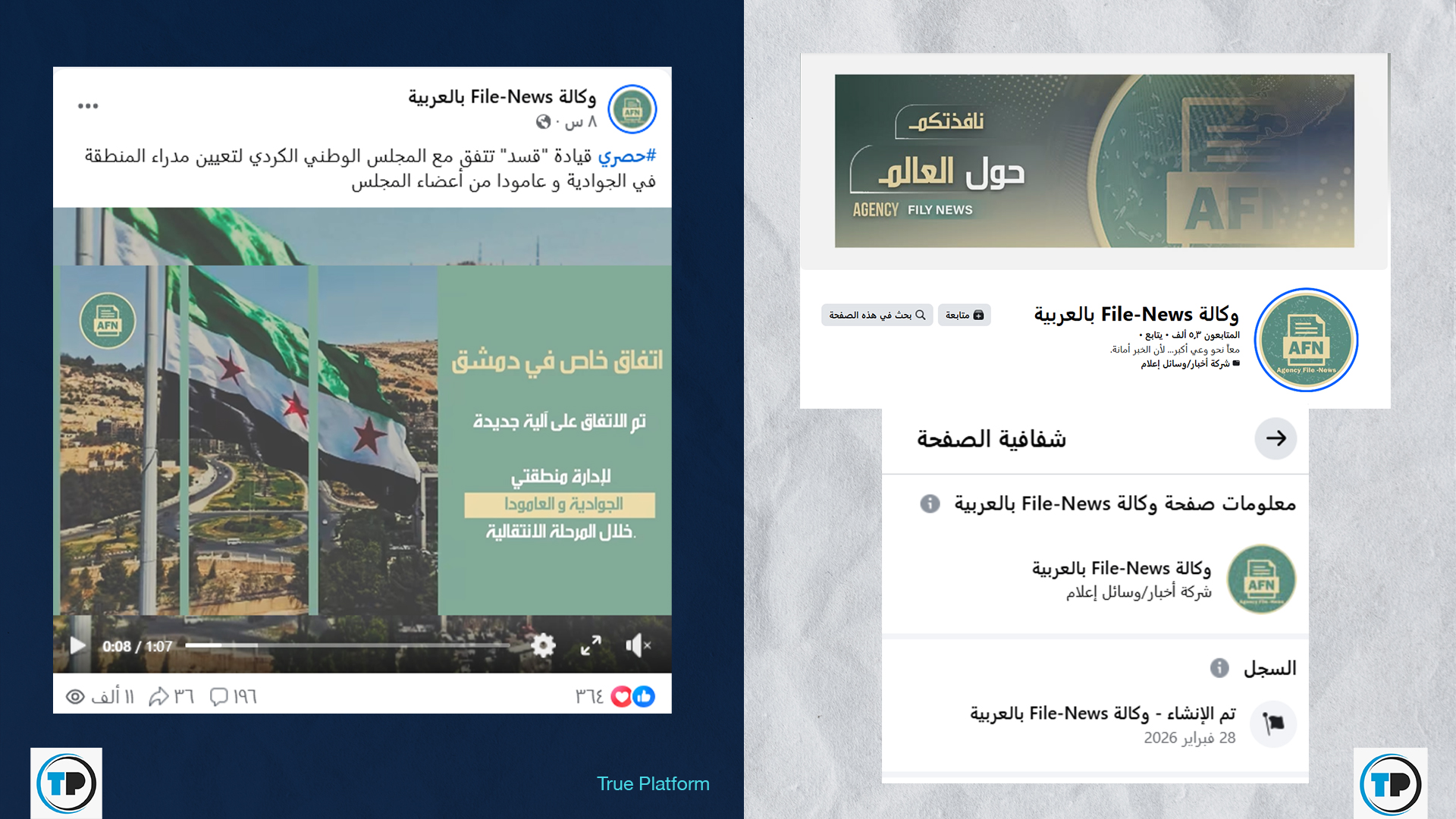Open the File-News page name link in post
This screenshot has height=819, width=1456.
point(502,97)
